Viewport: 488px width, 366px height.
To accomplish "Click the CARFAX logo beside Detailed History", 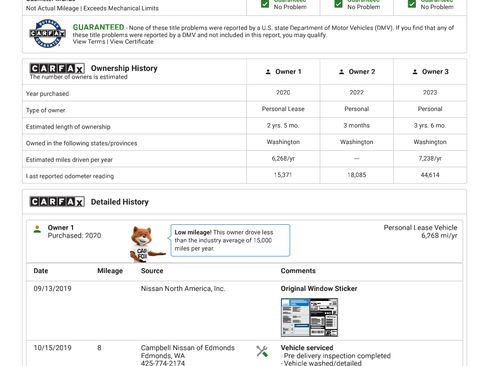I will [57, 202].
